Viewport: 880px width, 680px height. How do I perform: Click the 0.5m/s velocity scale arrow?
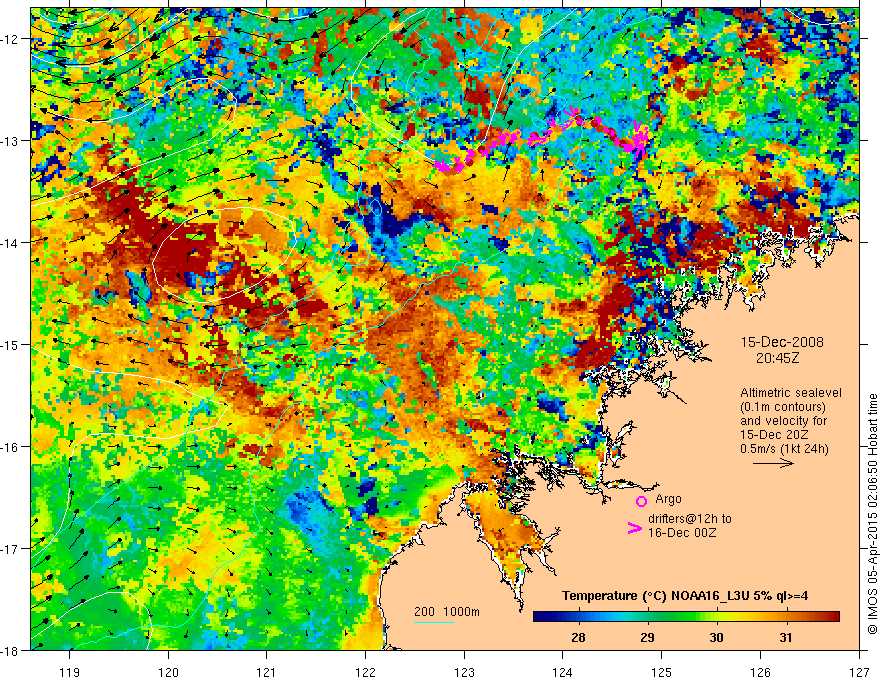773,463
